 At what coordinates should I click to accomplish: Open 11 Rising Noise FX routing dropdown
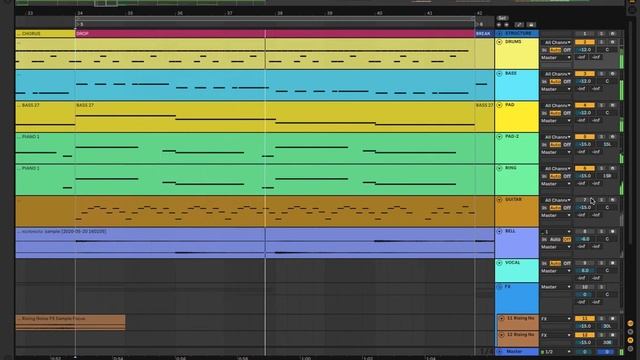click(x=556, y=319)
